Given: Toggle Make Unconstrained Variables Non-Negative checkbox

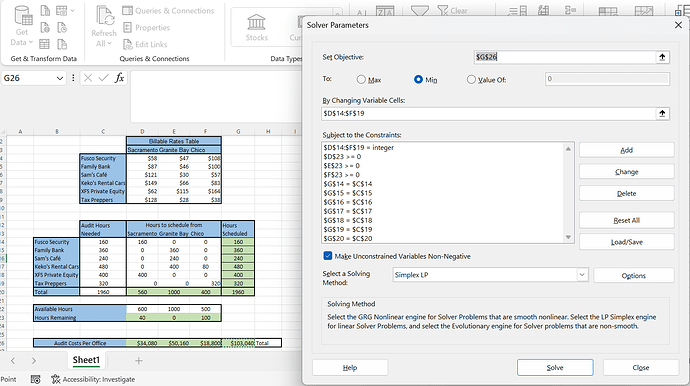Looking at the screenshot, I should point(328,256).
